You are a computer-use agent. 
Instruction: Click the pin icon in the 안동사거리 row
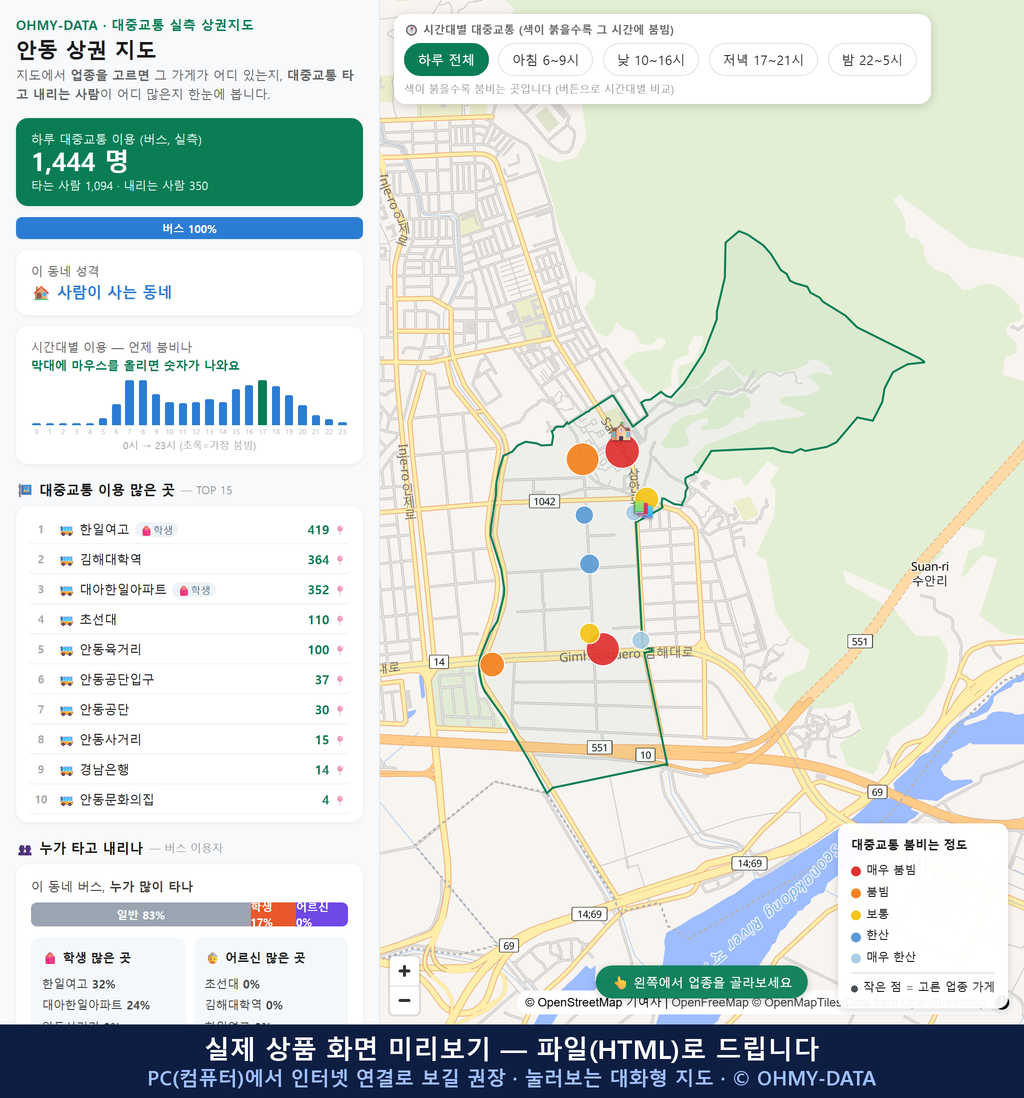[x=340, y=739]
